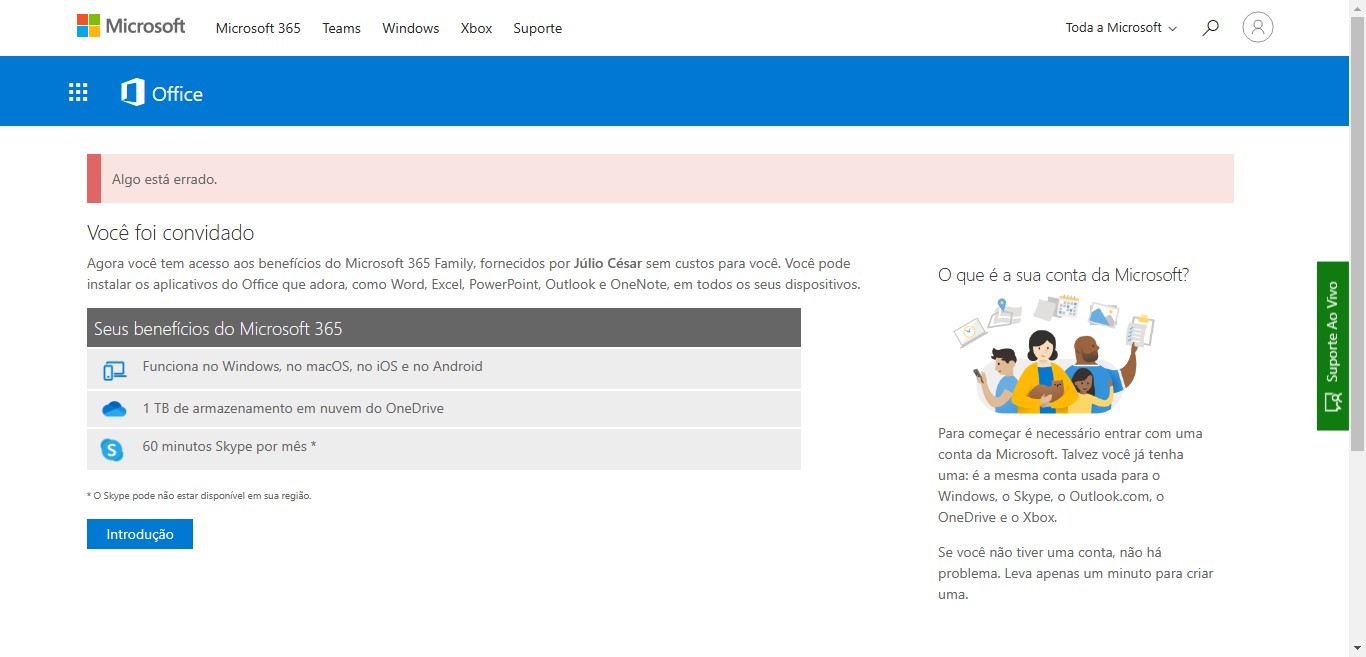
Task: Go to Teams in the top navigation
Action: coord(341,28)
